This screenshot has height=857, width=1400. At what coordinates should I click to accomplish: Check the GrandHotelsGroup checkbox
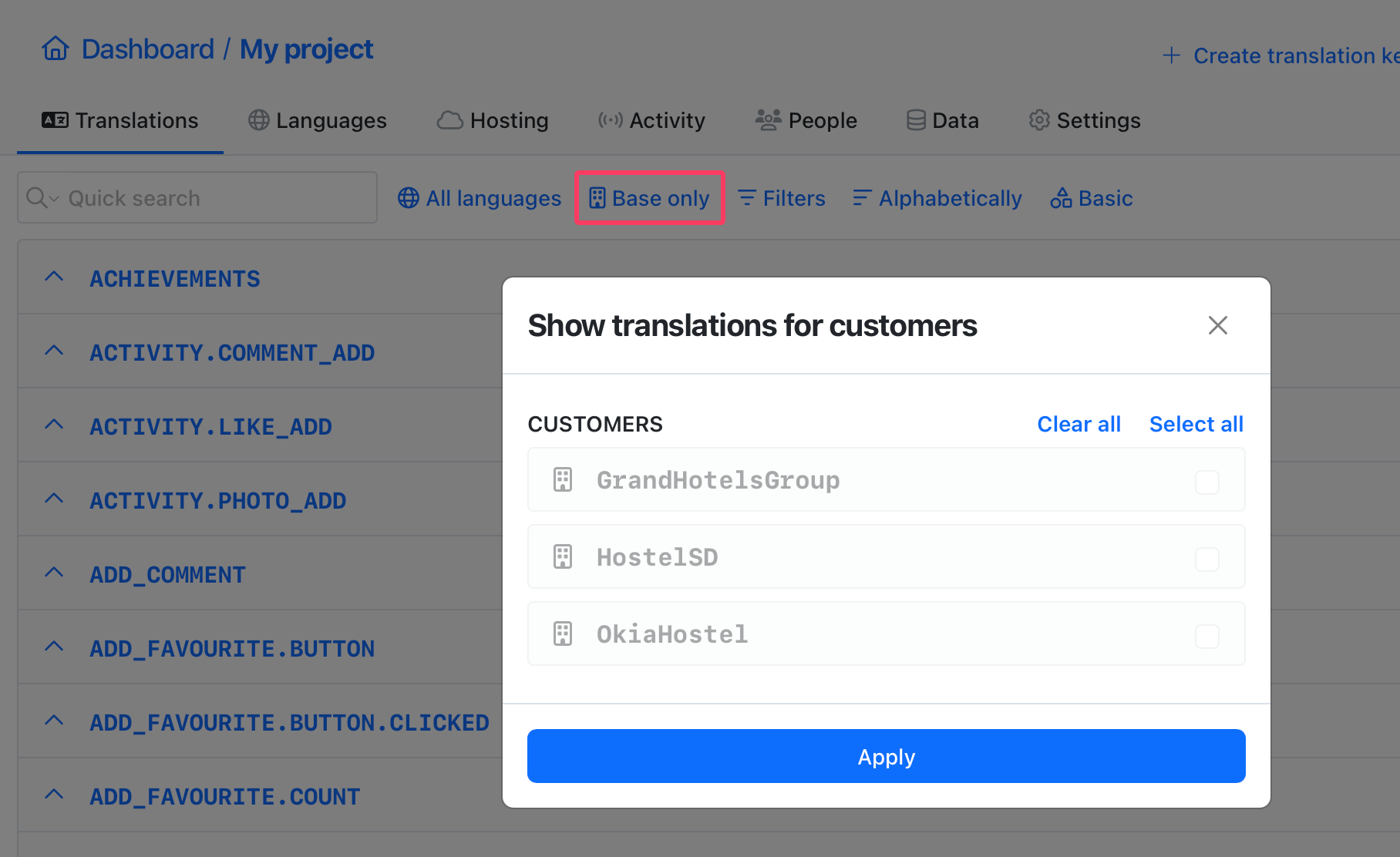click(x=1207, y=482)
